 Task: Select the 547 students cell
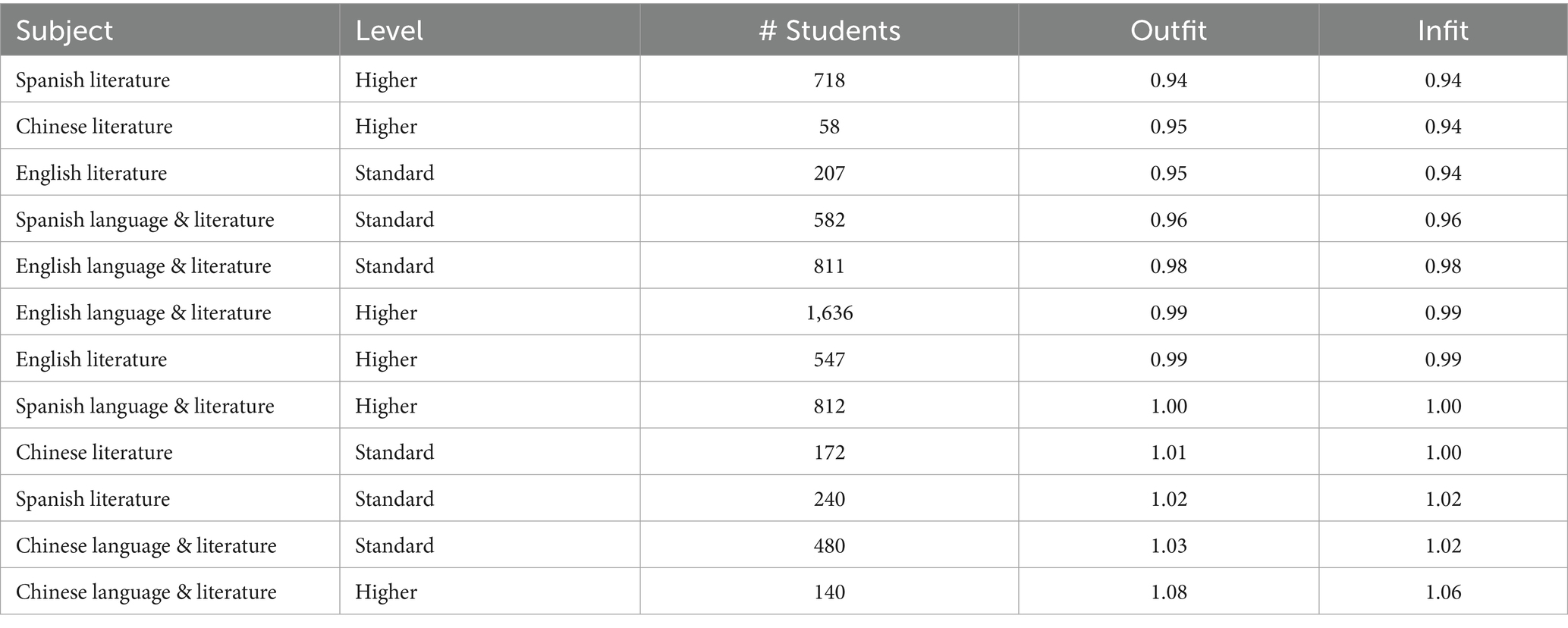(x=829, y=360)
